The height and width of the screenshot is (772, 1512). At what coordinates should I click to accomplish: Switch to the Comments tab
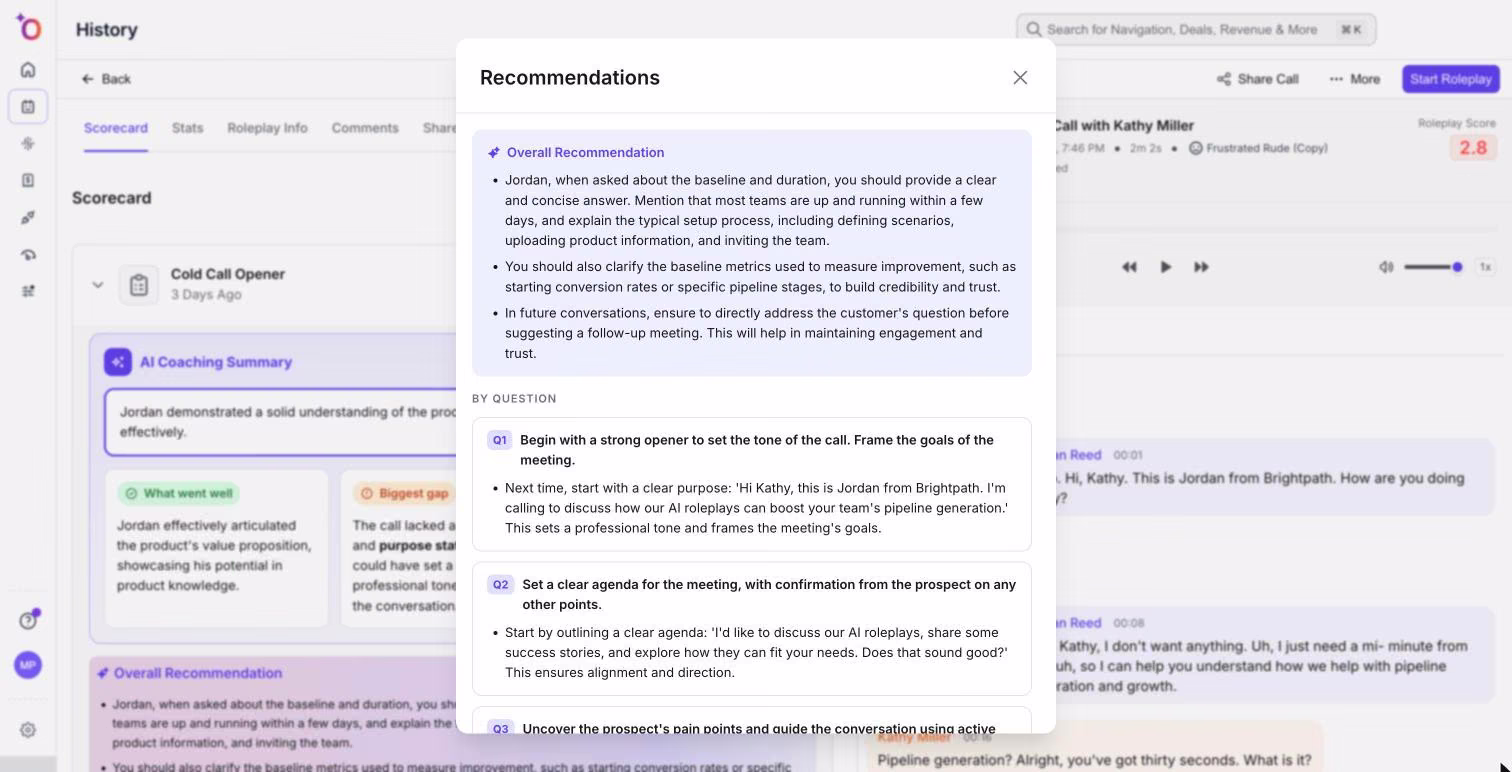click(x=365, y=128)
